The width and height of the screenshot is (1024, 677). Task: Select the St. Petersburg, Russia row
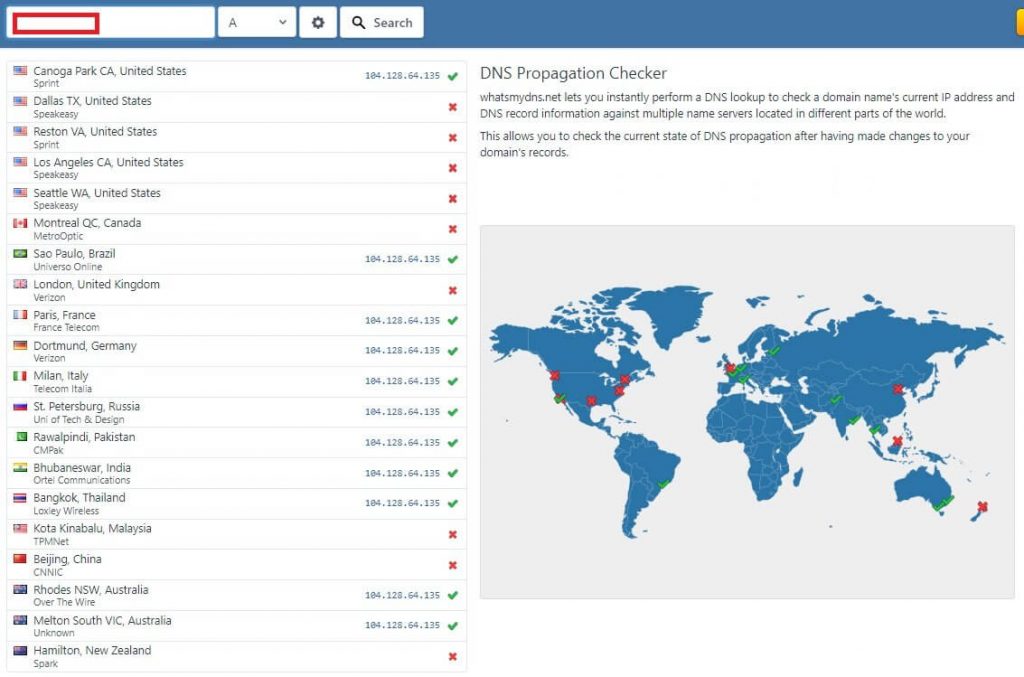coord(236,412)
